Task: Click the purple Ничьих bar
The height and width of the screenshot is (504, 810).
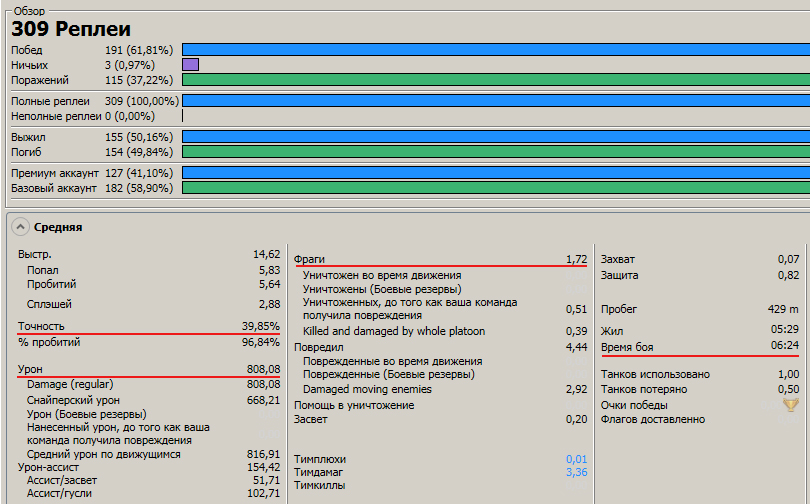Action: 191,65
